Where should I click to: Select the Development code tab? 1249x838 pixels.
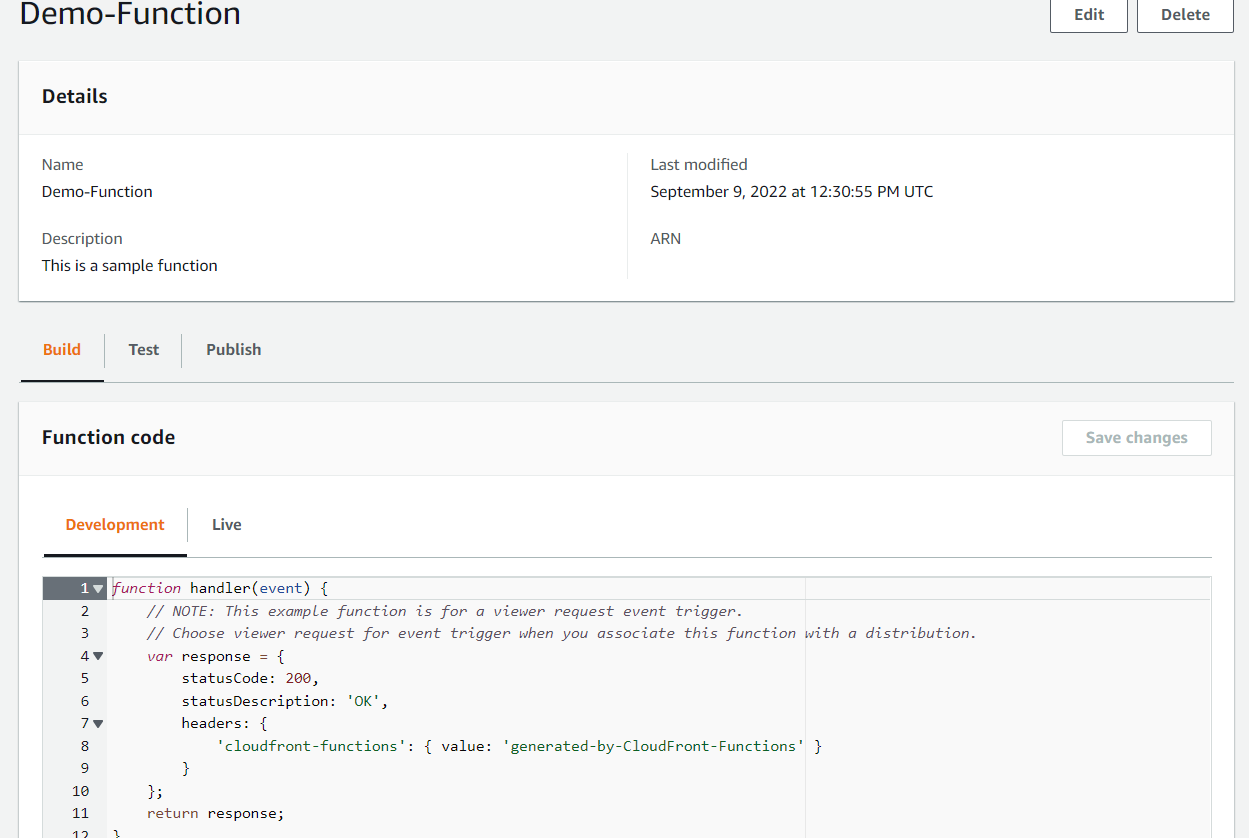click(115, 525)
